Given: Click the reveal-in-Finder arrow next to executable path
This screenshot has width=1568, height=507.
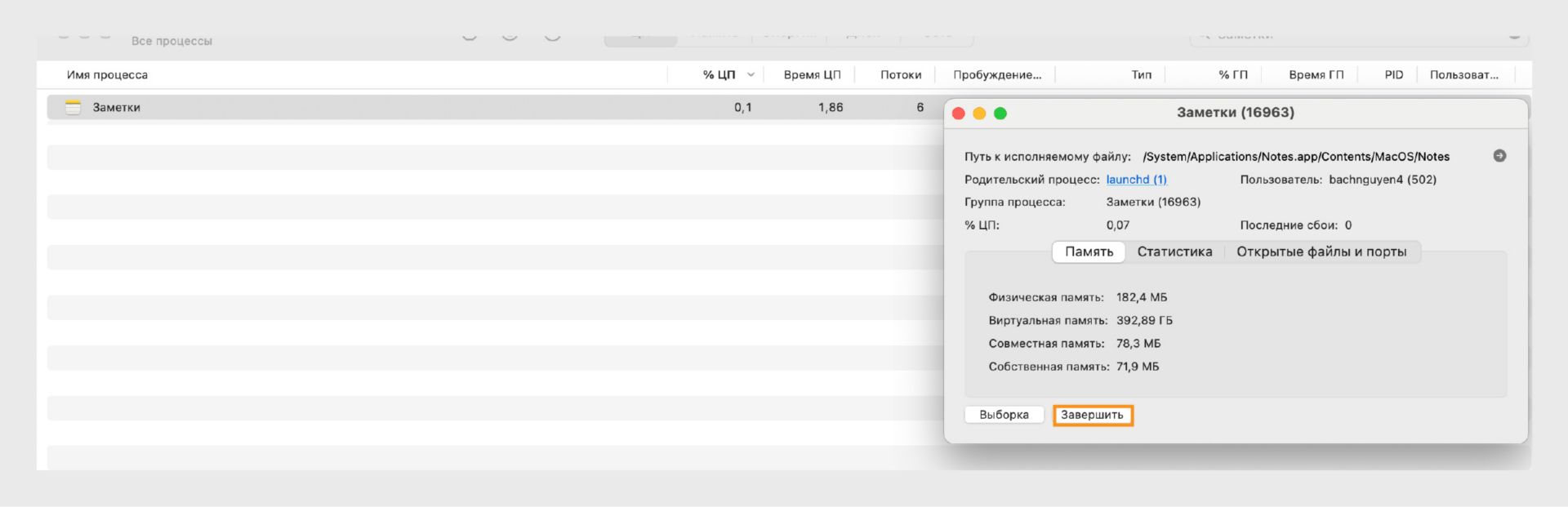Looking at the screenshot, I should [x=1499, y=156].
